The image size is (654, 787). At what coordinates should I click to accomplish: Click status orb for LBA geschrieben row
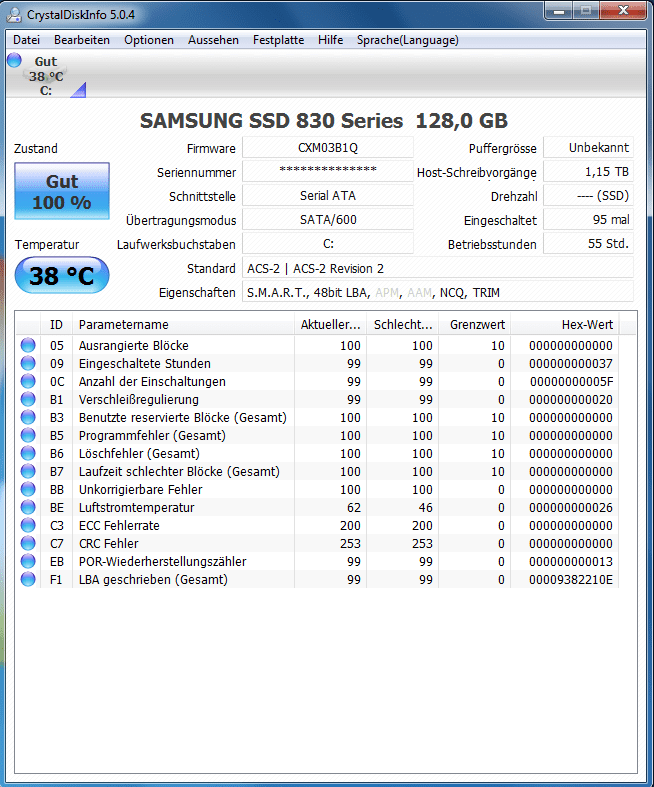tap(28, 579)
